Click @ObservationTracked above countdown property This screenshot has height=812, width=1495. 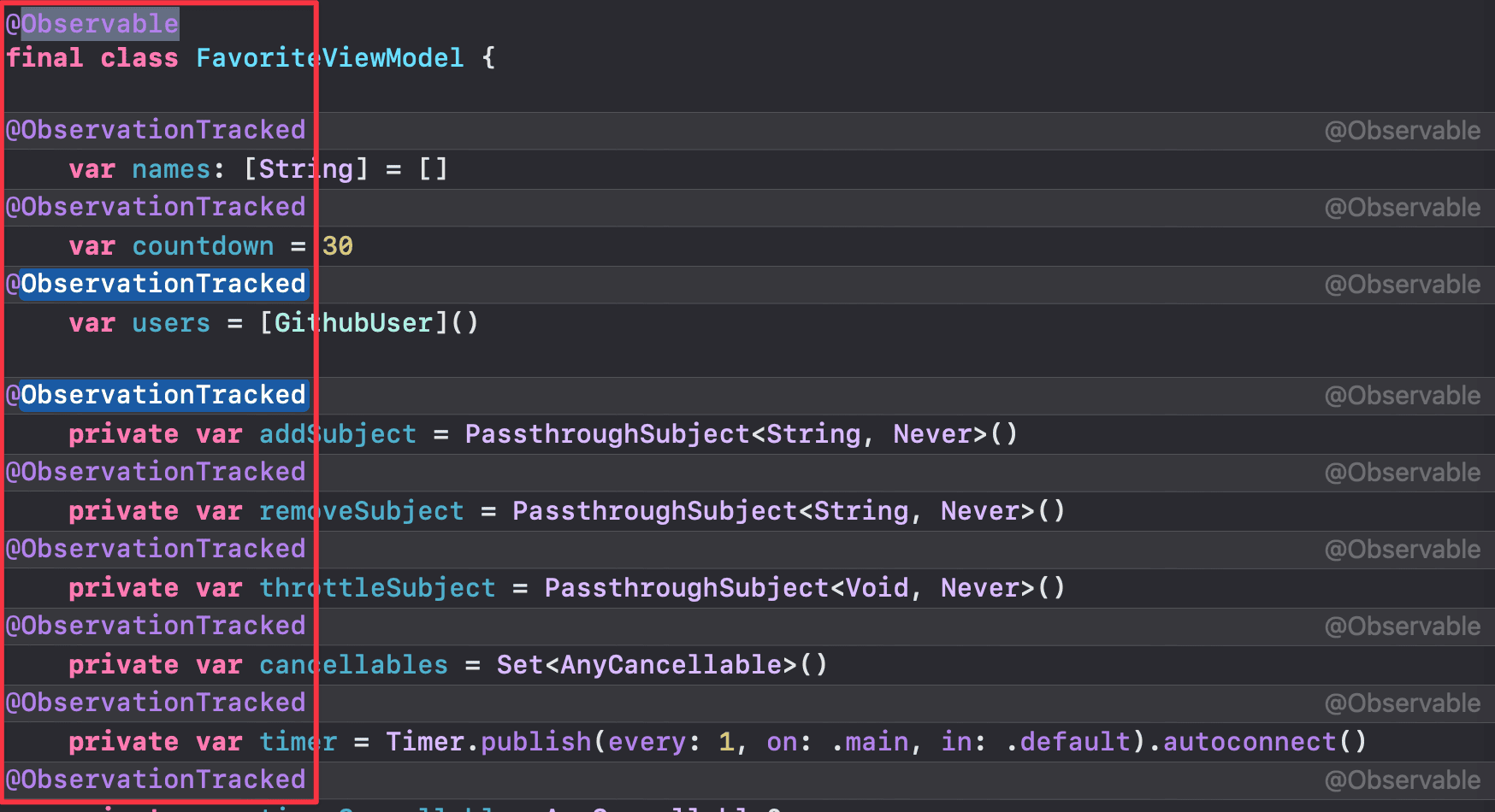point(156,207)
